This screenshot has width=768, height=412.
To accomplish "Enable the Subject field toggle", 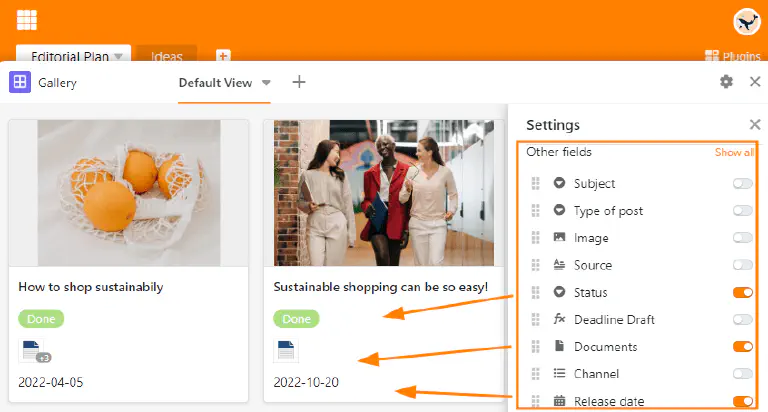I will (742, 183).
